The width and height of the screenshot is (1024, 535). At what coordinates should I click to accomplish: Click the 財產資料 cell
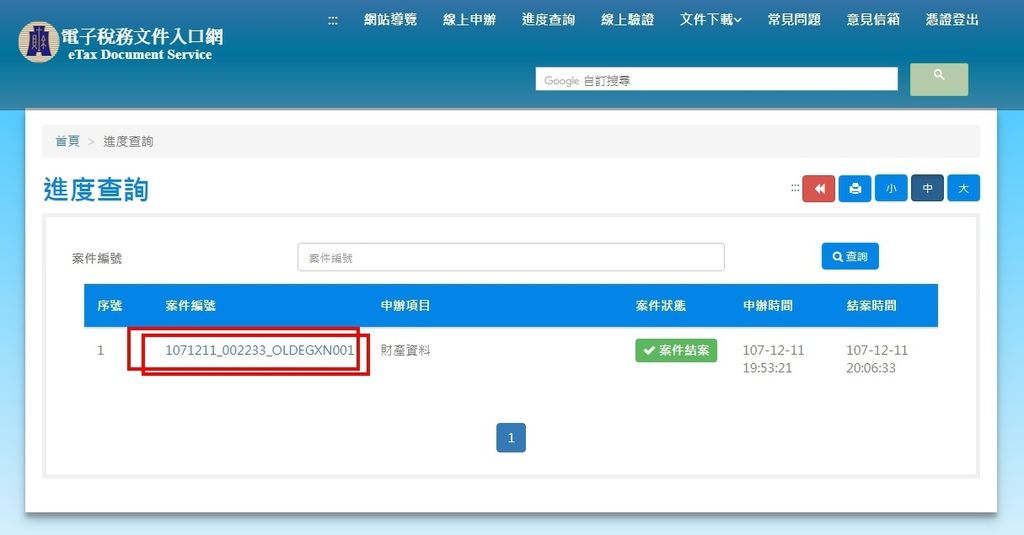pos(405,350)
